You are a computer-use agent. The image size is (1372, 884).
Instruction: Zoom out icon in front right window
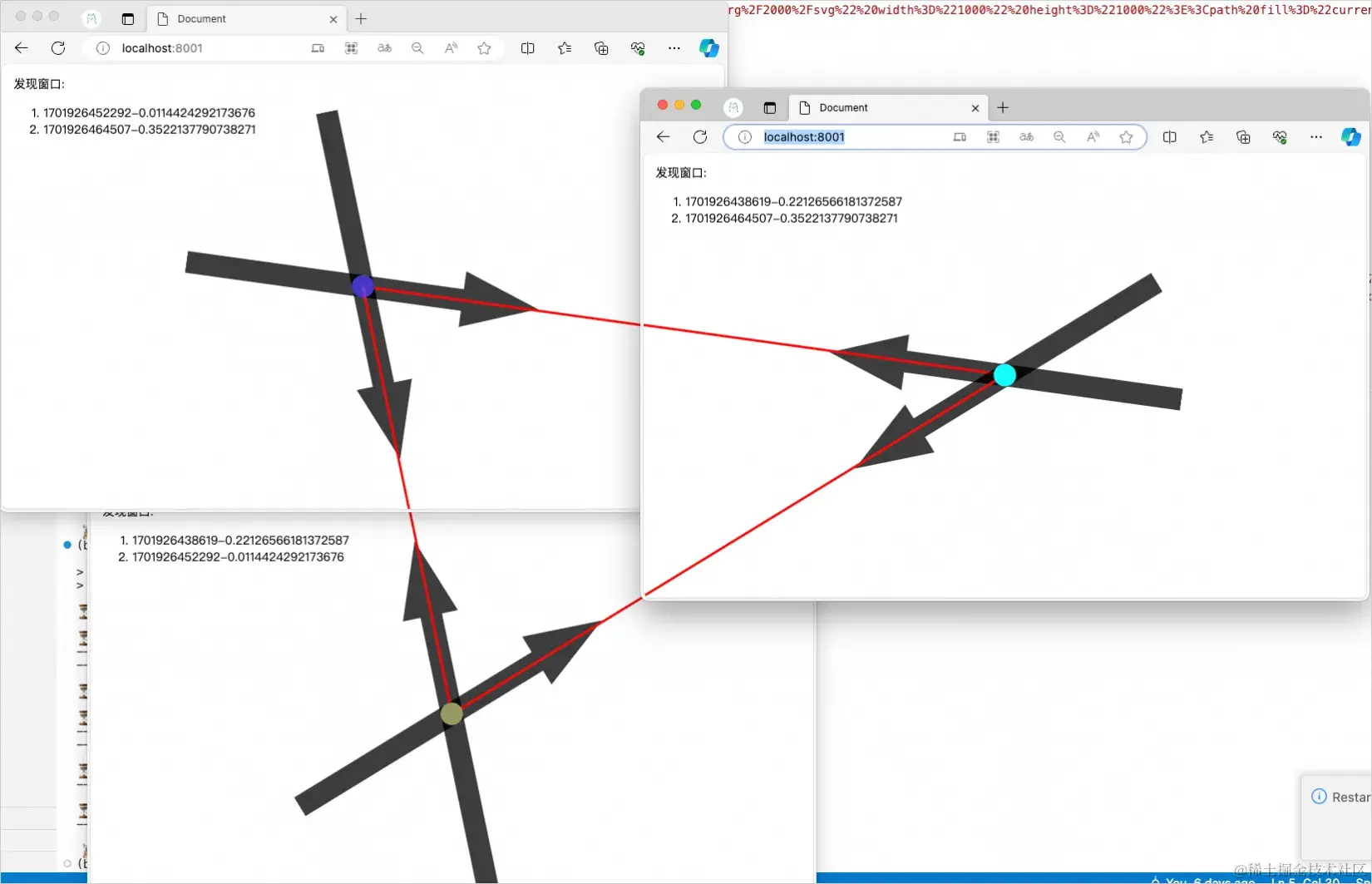1059,137
